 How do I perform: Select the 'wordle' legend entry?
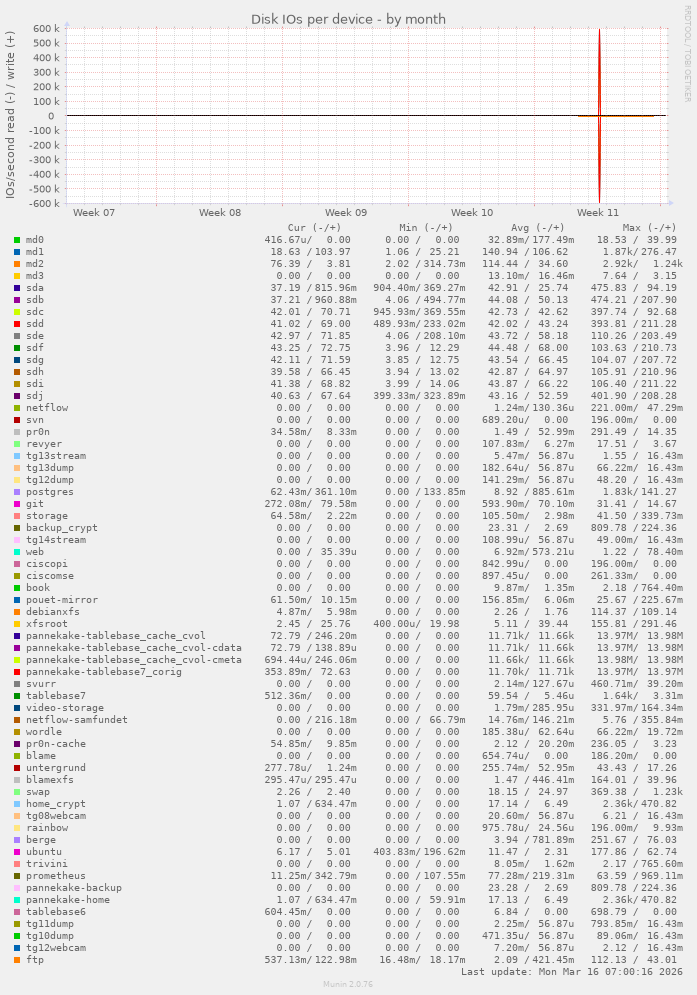[x=44, y=732]
